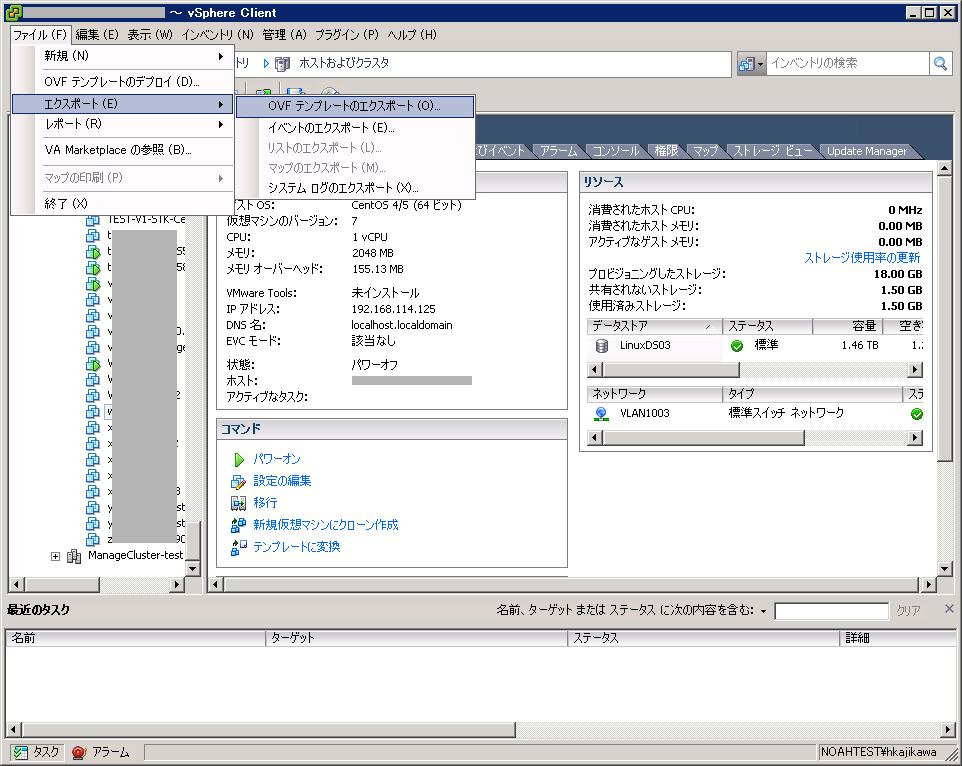
Task: Expand the ManageCluster-test tree node
Action: point(55,556)
